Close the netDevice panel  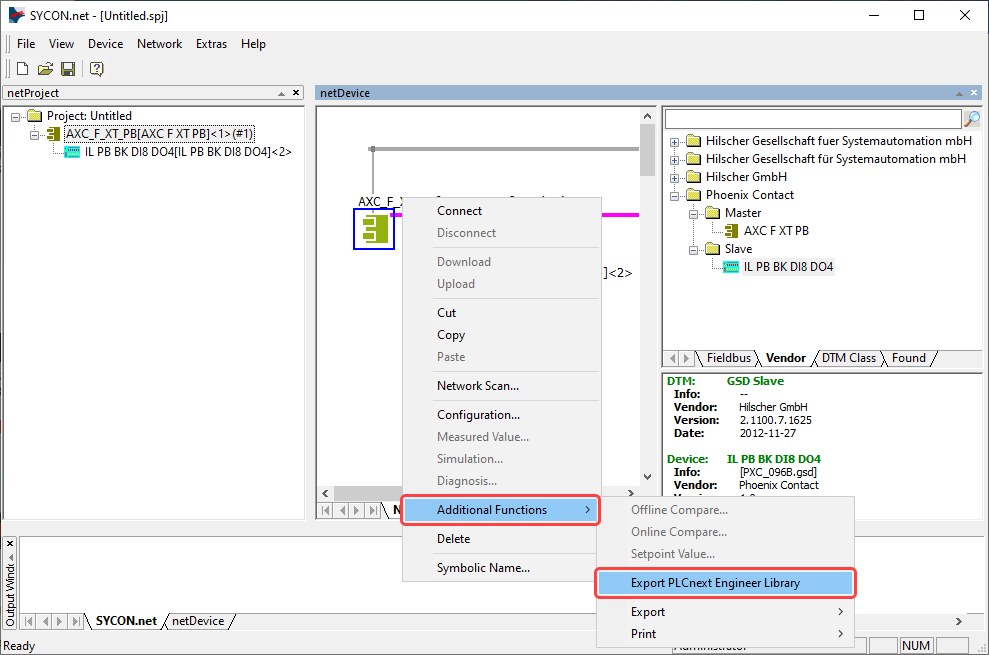[974, 93]
